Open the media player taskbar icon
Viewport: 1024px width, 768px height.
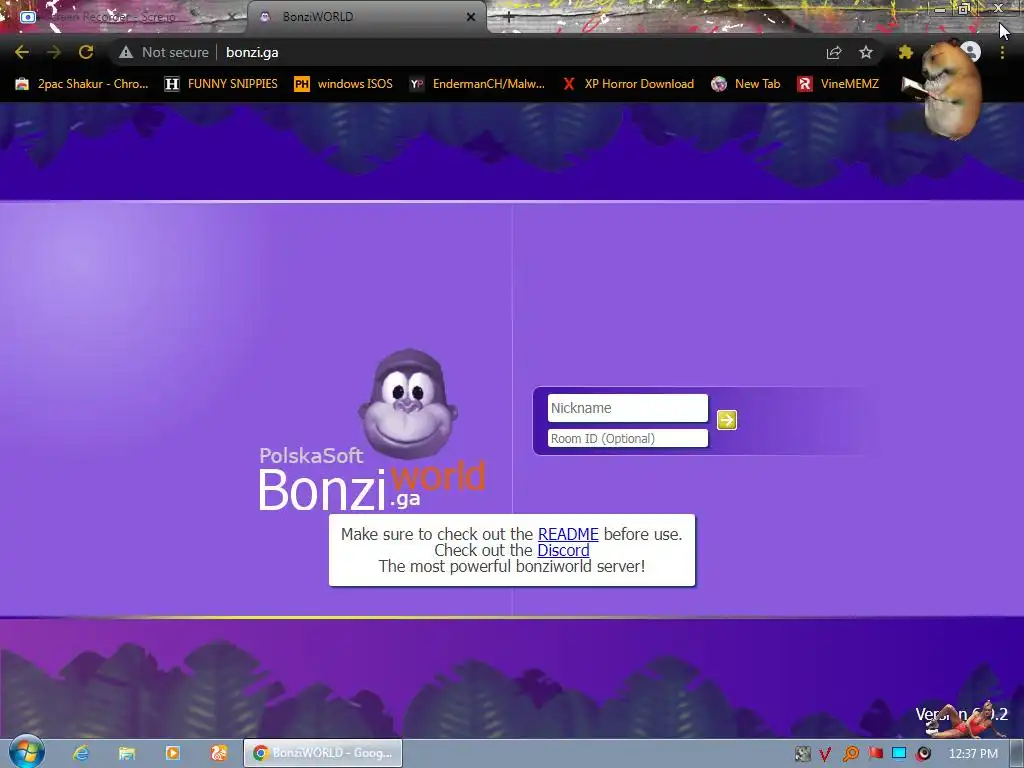tap(172, 753)
